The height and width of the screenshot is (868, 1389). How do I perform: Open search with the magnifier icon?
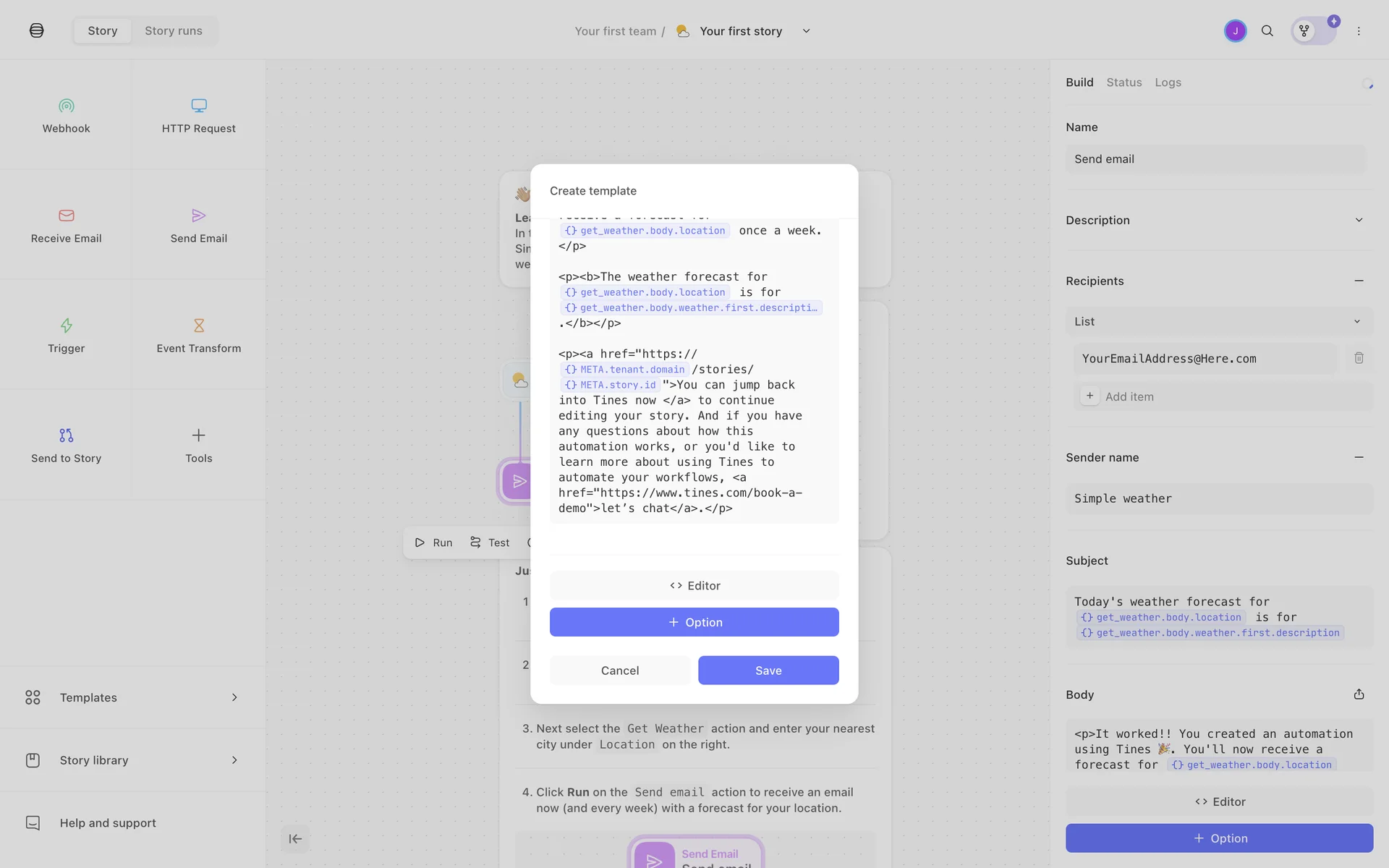(1267, 31)
